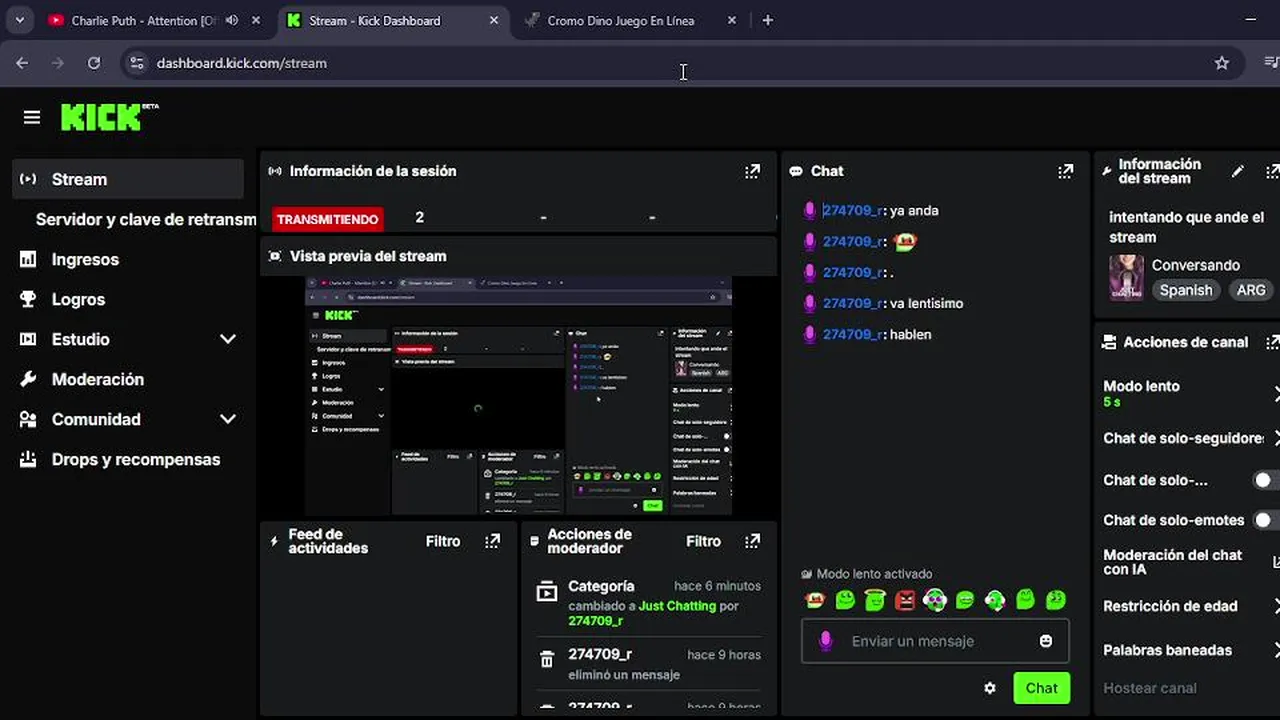Click the green Chat send button

point(1041,688)
